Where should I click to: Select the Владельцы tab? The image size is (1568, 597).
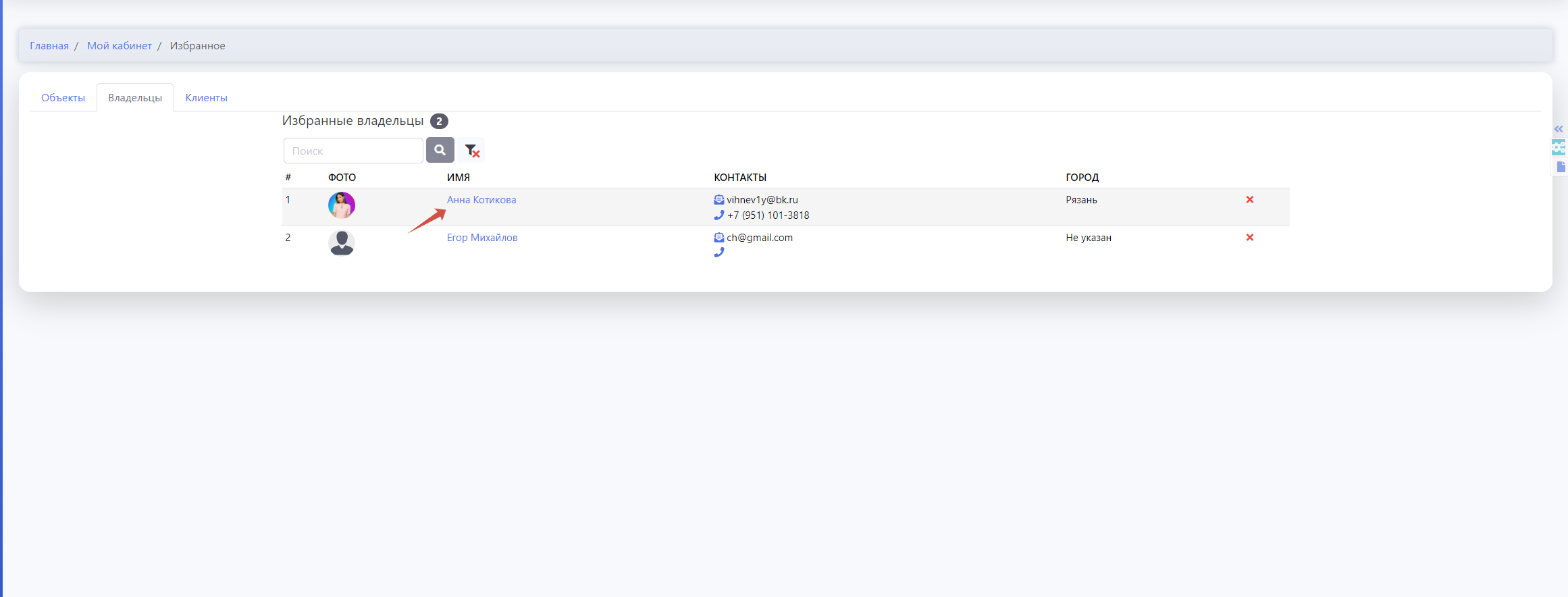click(135, 98)
